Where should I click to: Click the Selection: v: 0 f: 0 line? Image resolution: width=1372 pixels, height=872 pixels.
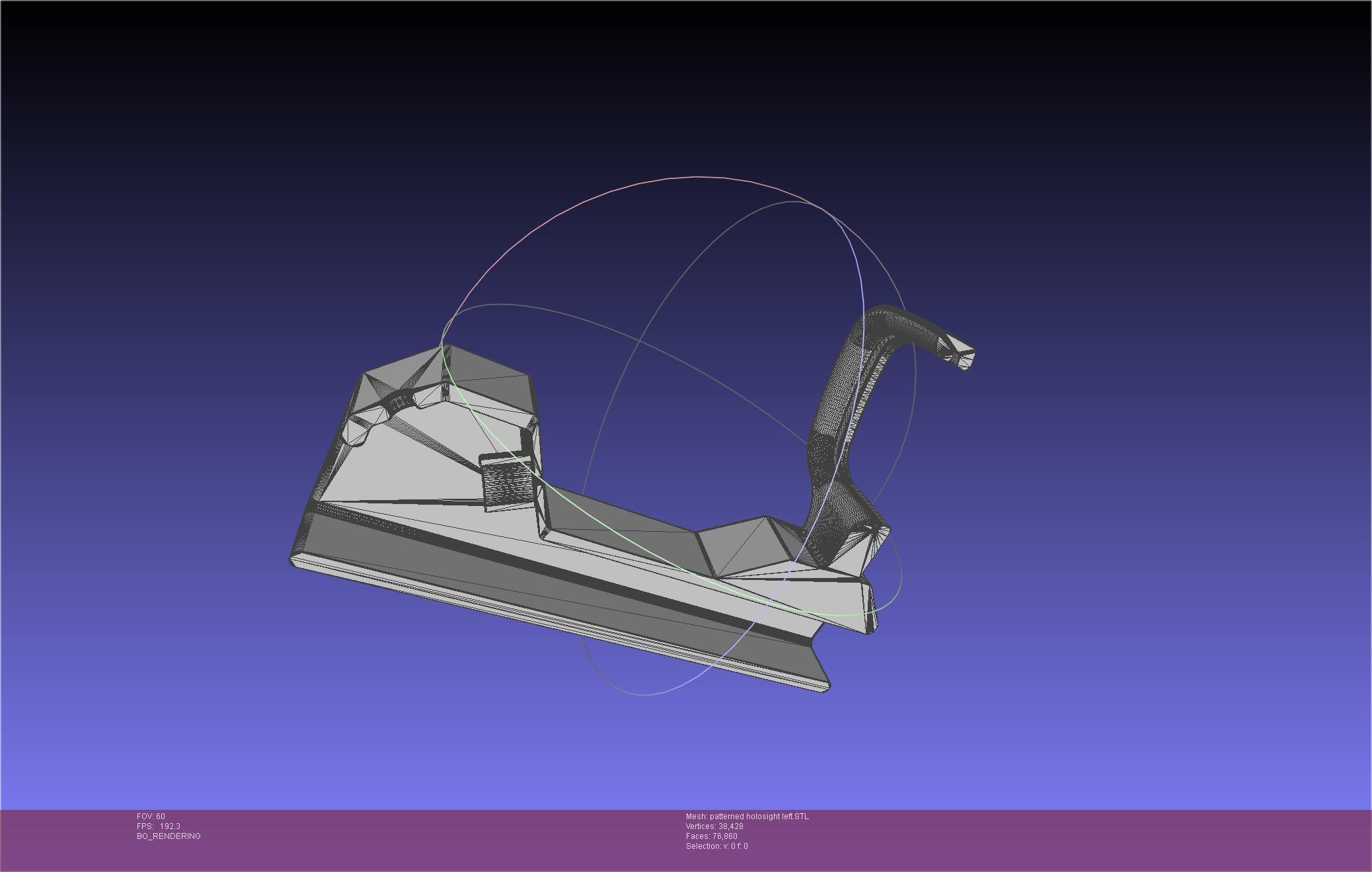coord(716,846)
